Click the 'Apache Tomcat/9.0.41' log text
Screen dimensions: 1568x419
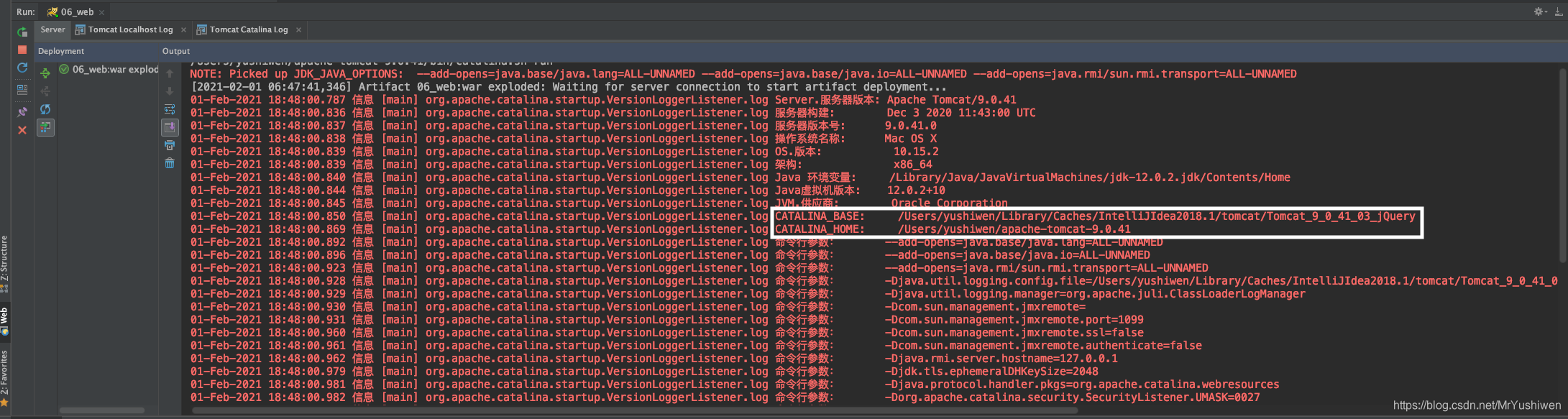click(951, 100)
